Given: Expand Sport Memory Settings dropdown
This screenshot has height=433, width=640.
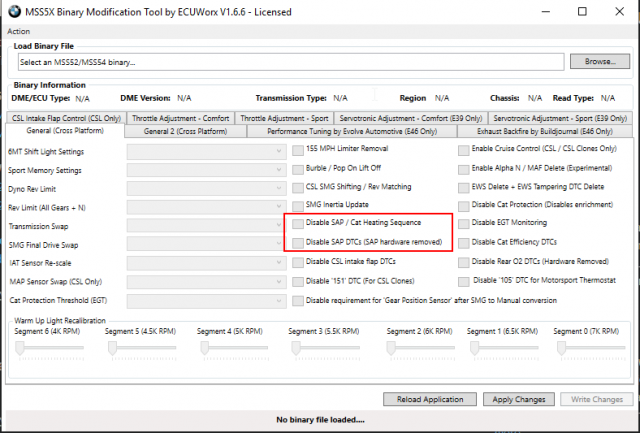Looking at the screenshot, I should point(206,170).
